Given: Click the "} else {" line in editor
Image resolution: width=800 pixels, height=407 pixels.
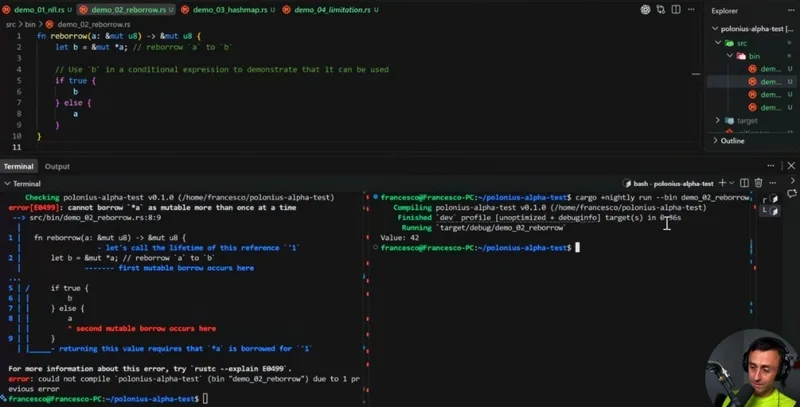Looking at the screenshot, I should click(x=73, y=103).
